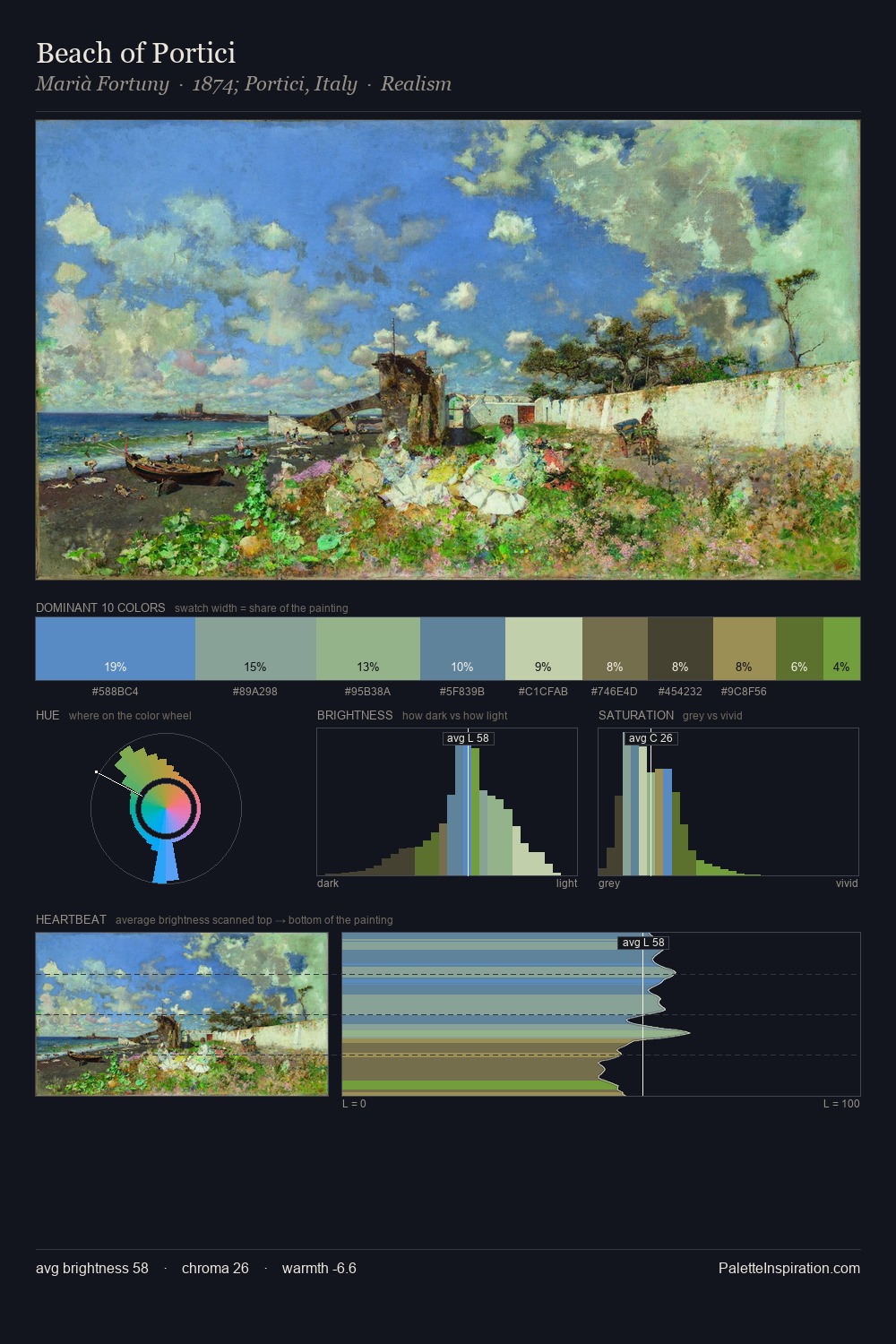The width and height of the screenshot is (896, 1344).
Task: Click the hex code #89A298
Action: (255, 692)
